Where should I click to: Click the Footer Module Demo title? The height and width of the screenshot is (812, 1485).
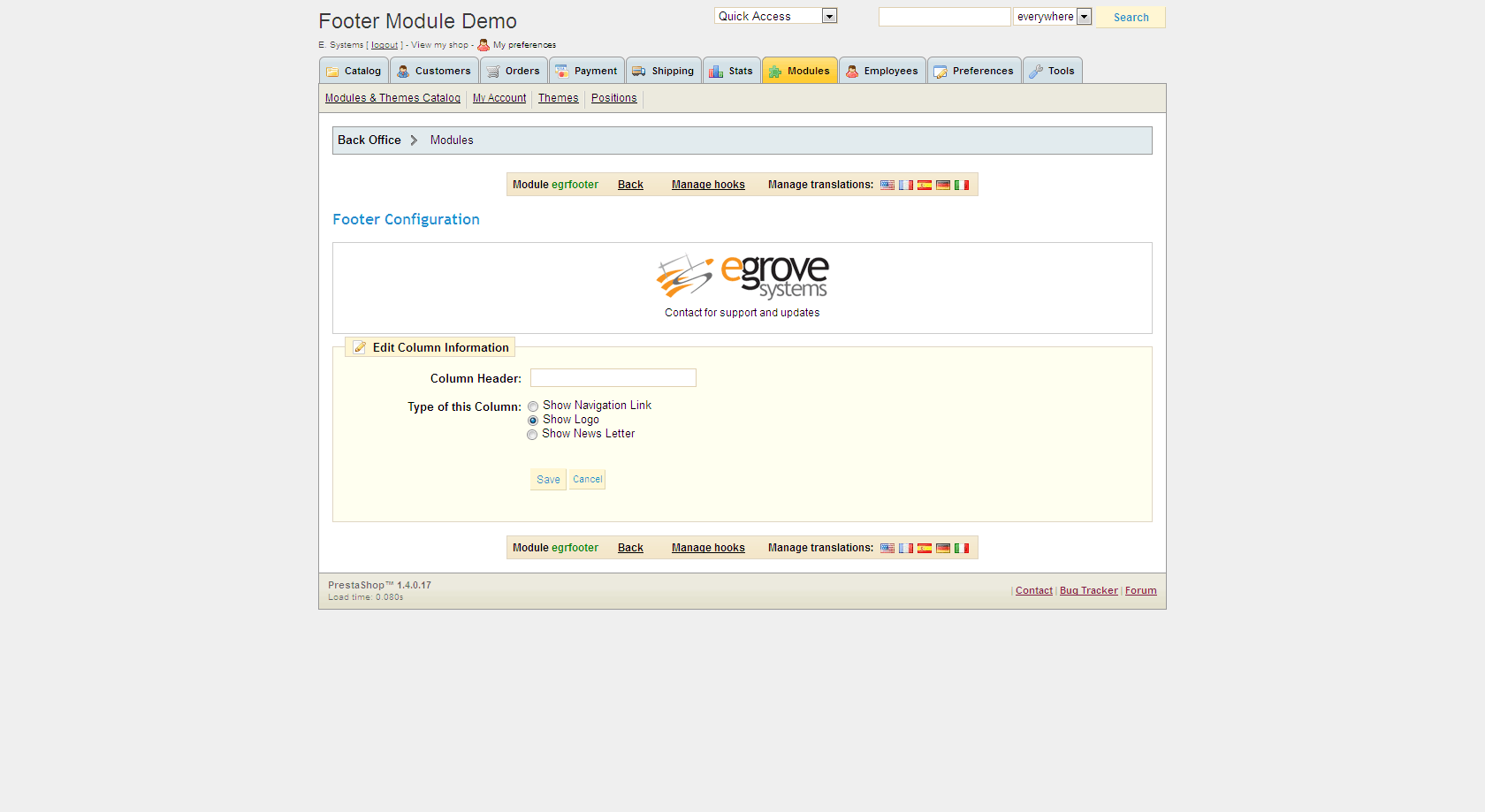[418, 21]
